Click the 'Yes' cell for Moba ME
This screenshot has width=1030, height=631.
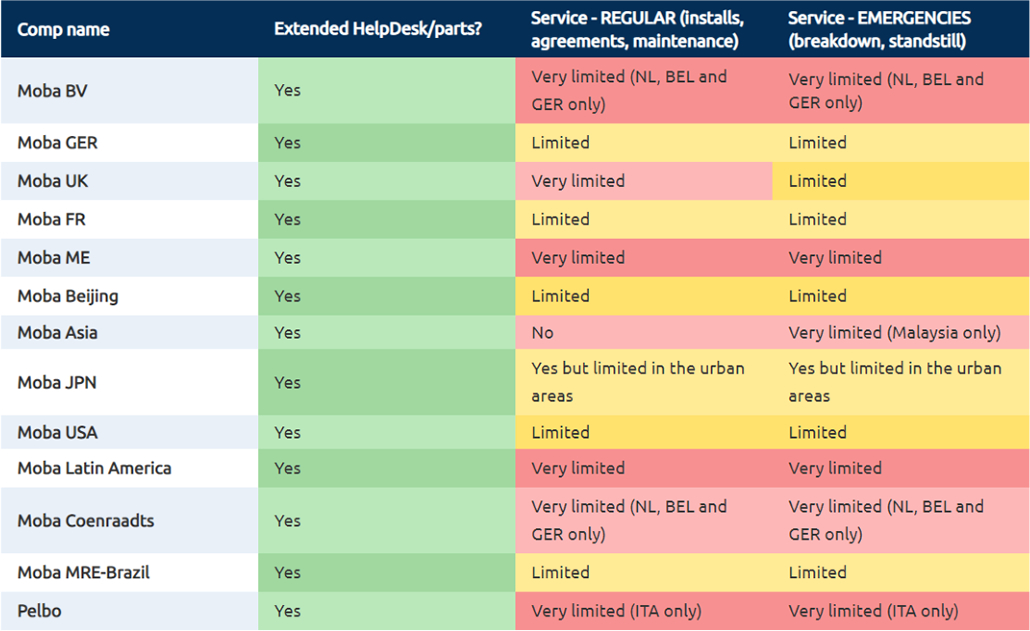[x=287, y=258]
